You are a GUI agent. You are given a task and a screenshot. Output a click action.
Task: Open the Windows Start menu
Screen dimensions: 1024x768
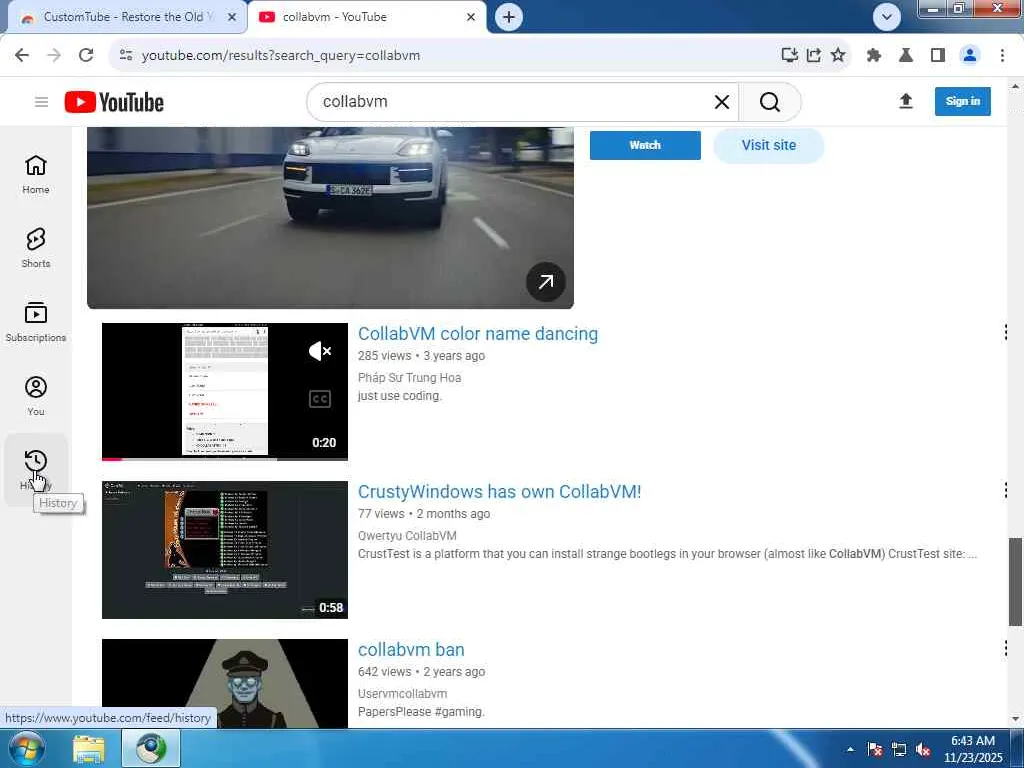coord(25,748)
